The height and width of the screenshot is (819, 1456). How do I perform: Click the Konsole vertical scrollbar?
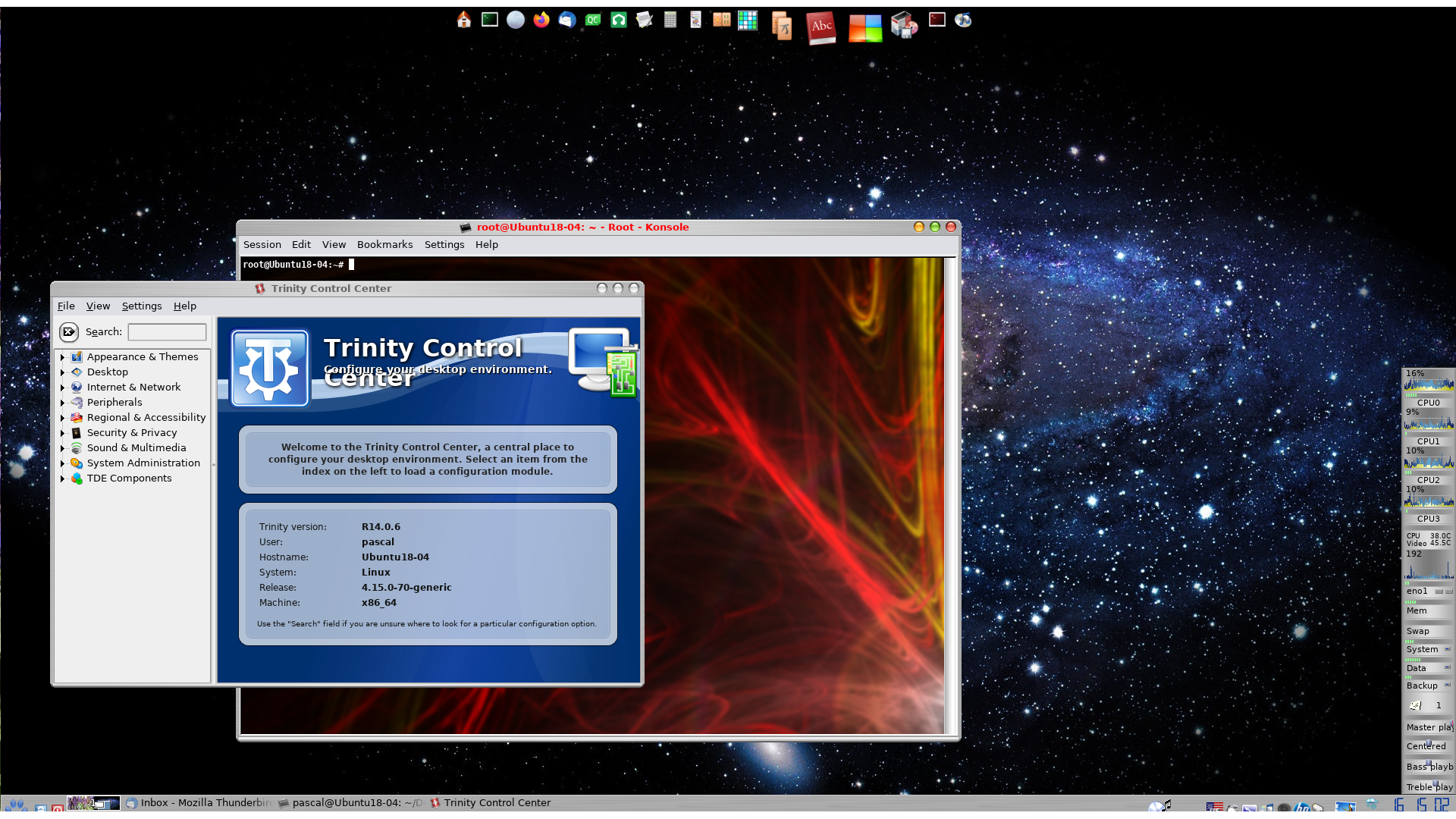point(950,495)
